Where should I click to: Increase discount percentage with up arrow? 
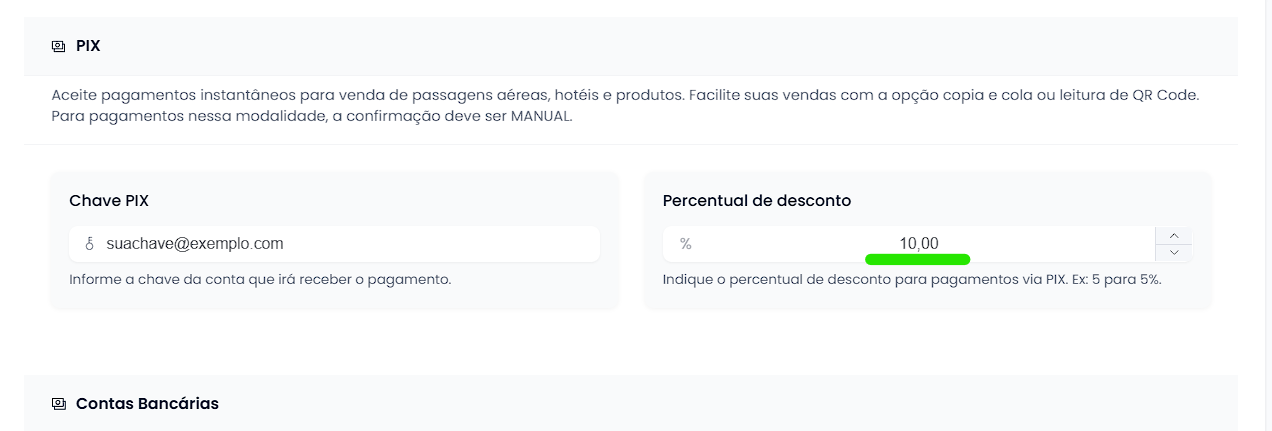tap(1174, 235)
